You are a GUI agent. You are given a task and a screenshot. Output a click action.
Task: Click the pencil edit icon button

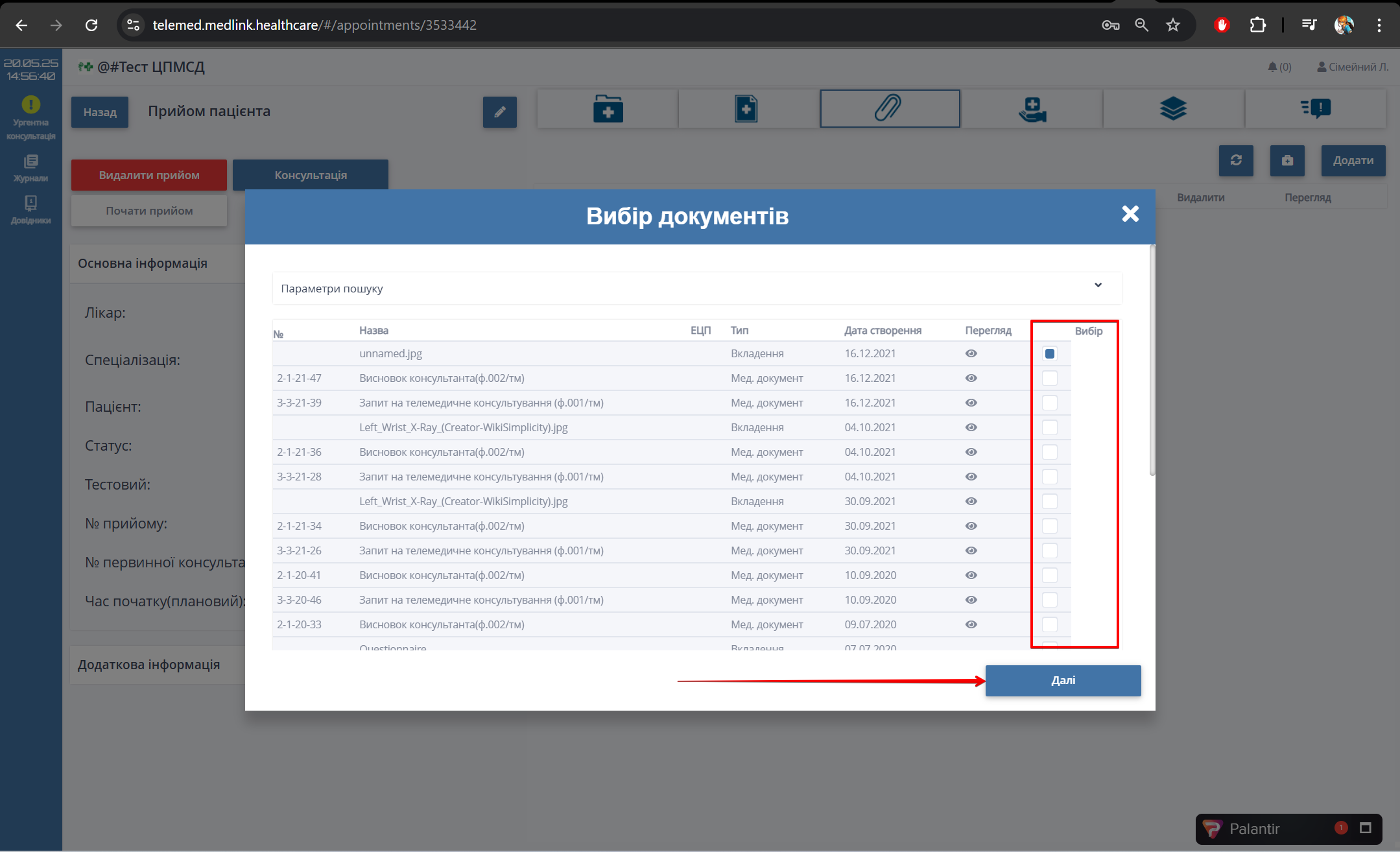tap(499, 112)
